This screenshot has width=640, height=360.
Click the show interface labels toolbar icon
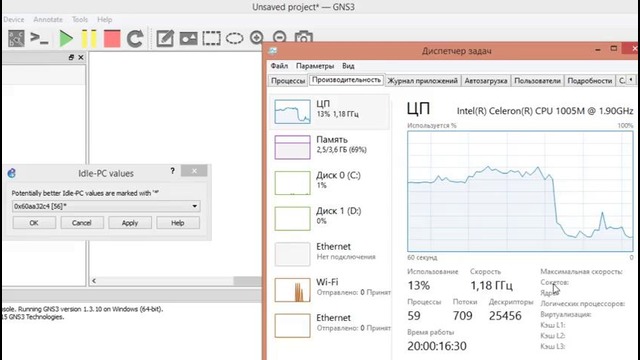click(16, 38)
